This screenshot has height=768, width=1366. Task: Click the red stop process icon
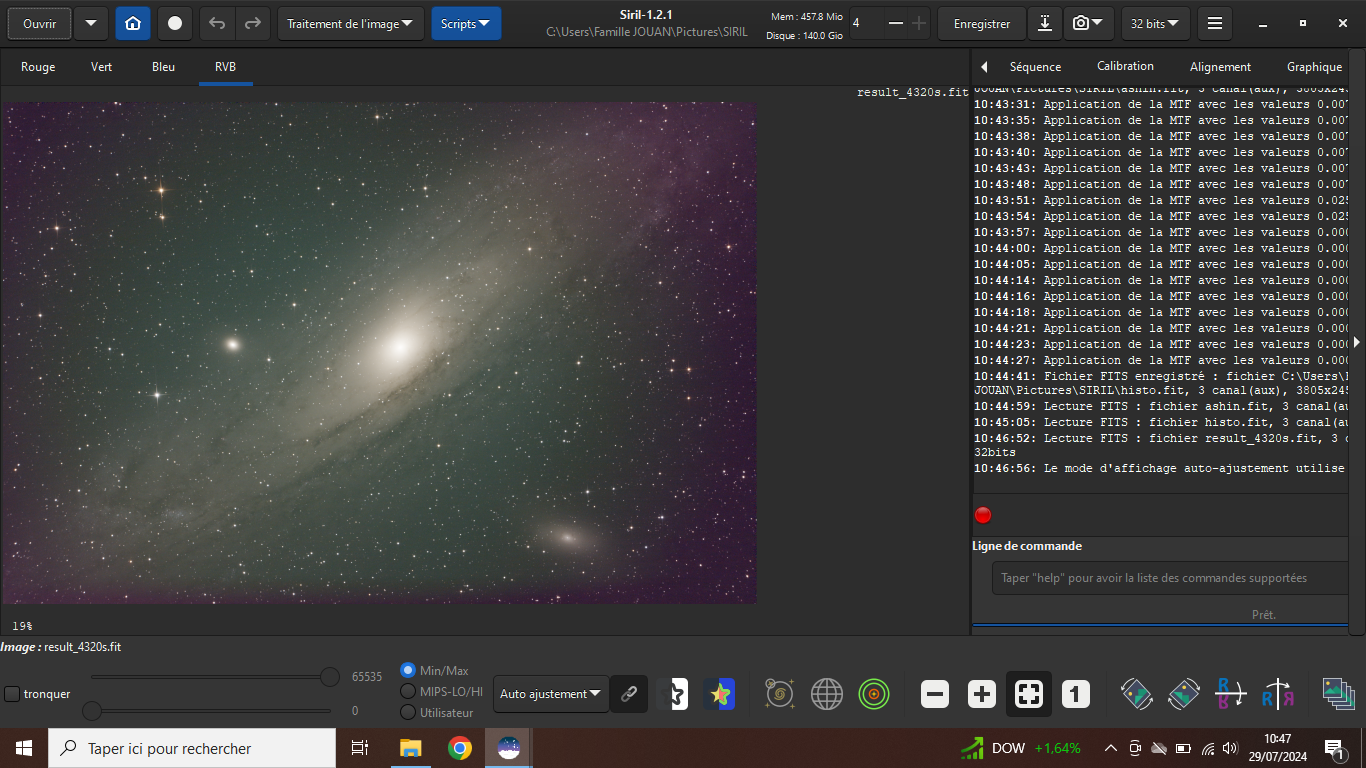(x=983, y=515)
